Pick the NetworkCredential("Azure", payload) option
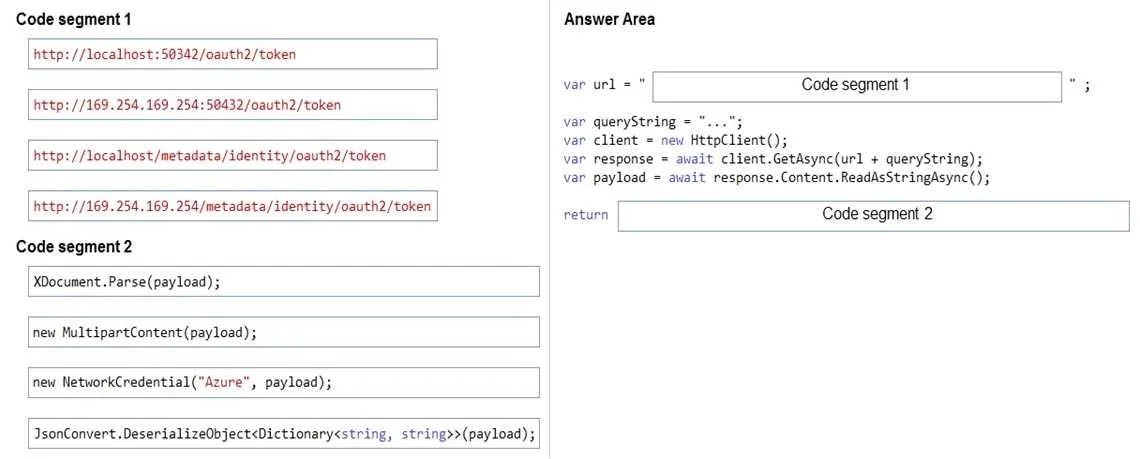This screenshot has width=1140, height=459. click(284, 383)
